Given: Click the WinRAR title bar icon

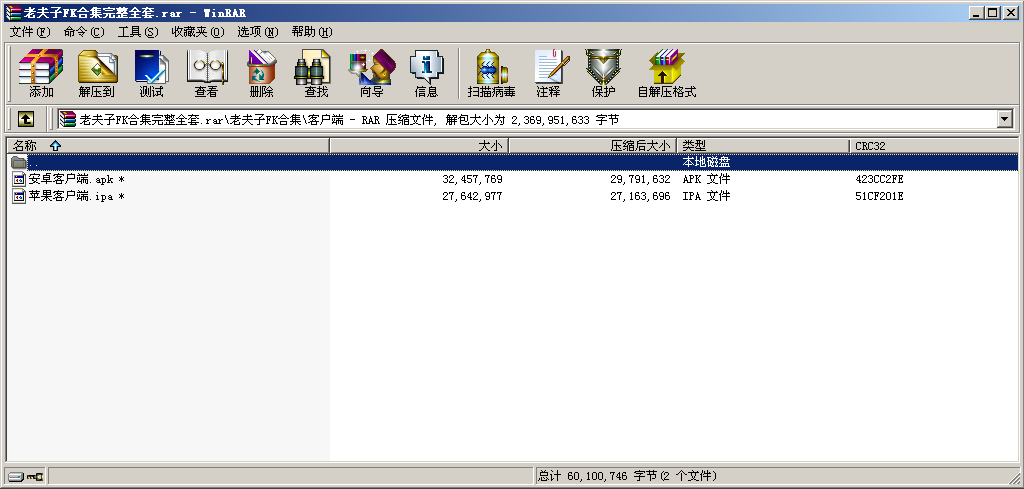Looking at the screenshot, I should point(12,12).
